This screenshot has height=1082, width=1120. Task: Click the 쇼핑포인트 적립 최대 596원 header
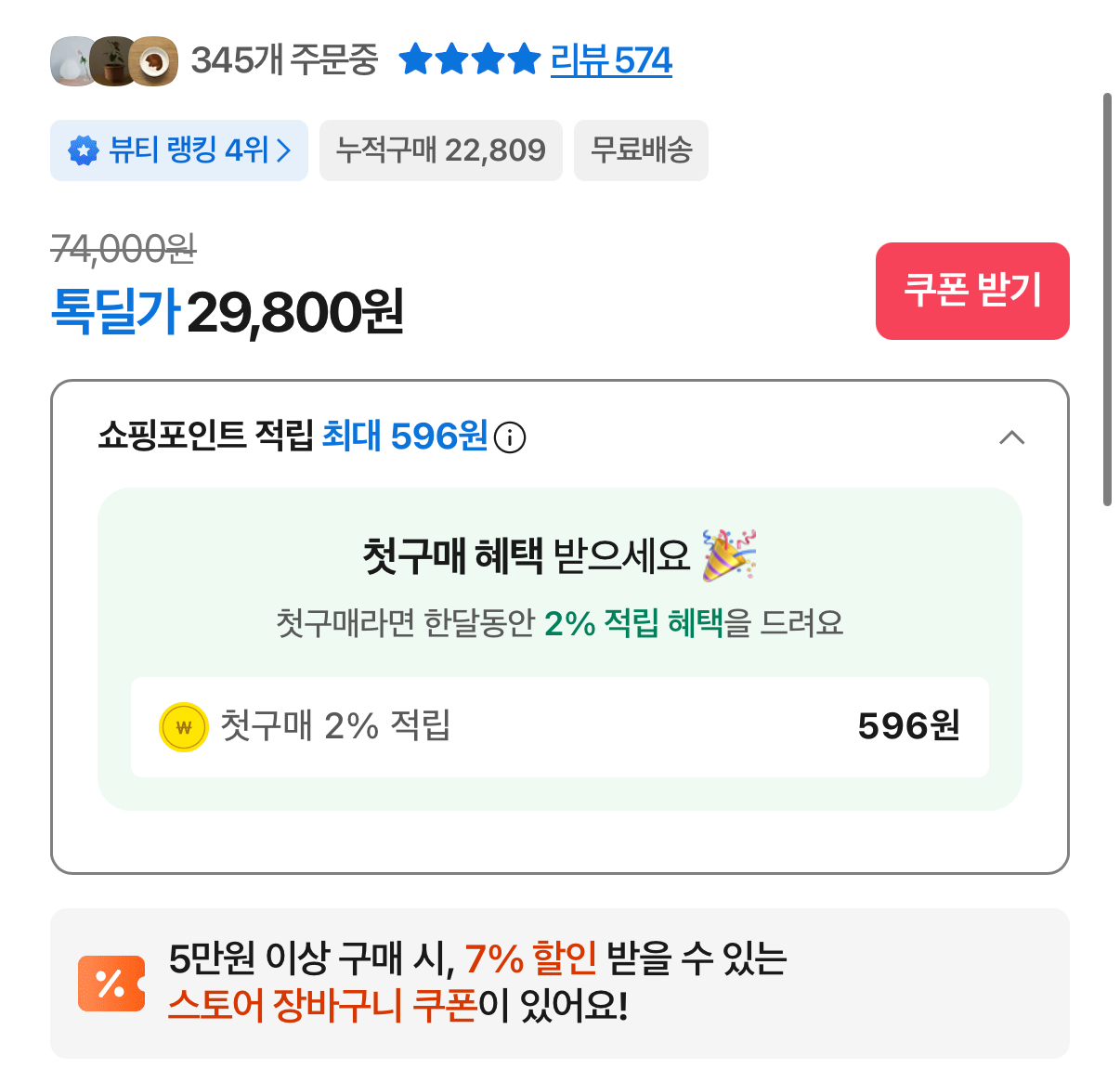(x=293, y=437)
